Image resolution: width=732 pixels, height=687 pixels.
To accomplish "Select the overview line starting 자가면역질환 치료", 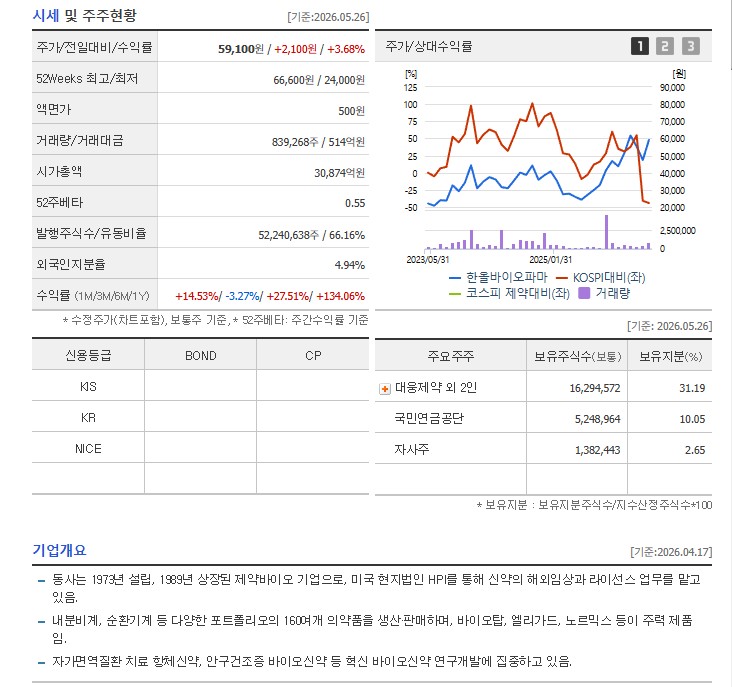I will tap(312, 661).
